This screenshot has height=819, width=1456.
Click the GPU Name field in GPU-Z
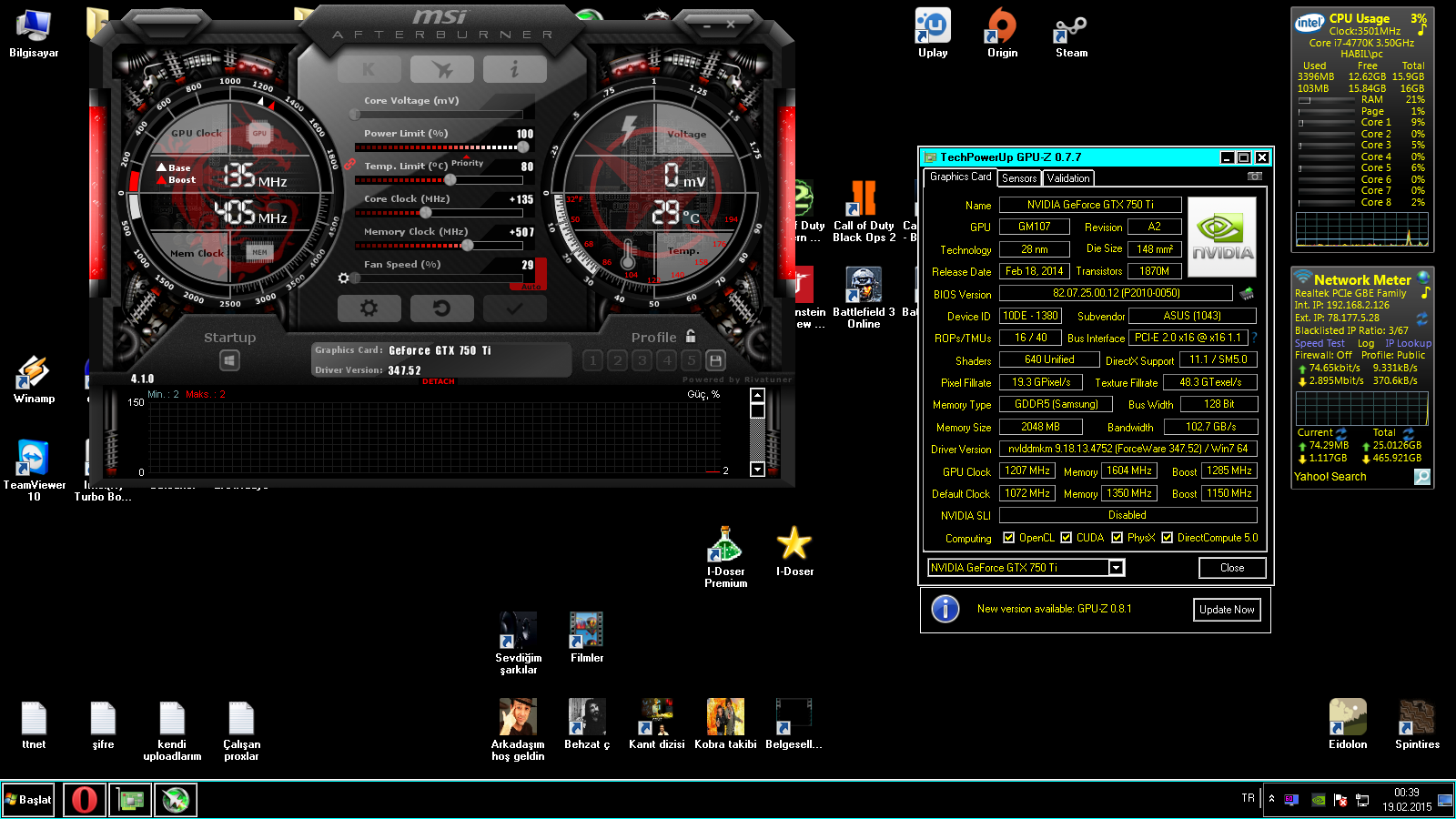click(x=1090, y=205)
